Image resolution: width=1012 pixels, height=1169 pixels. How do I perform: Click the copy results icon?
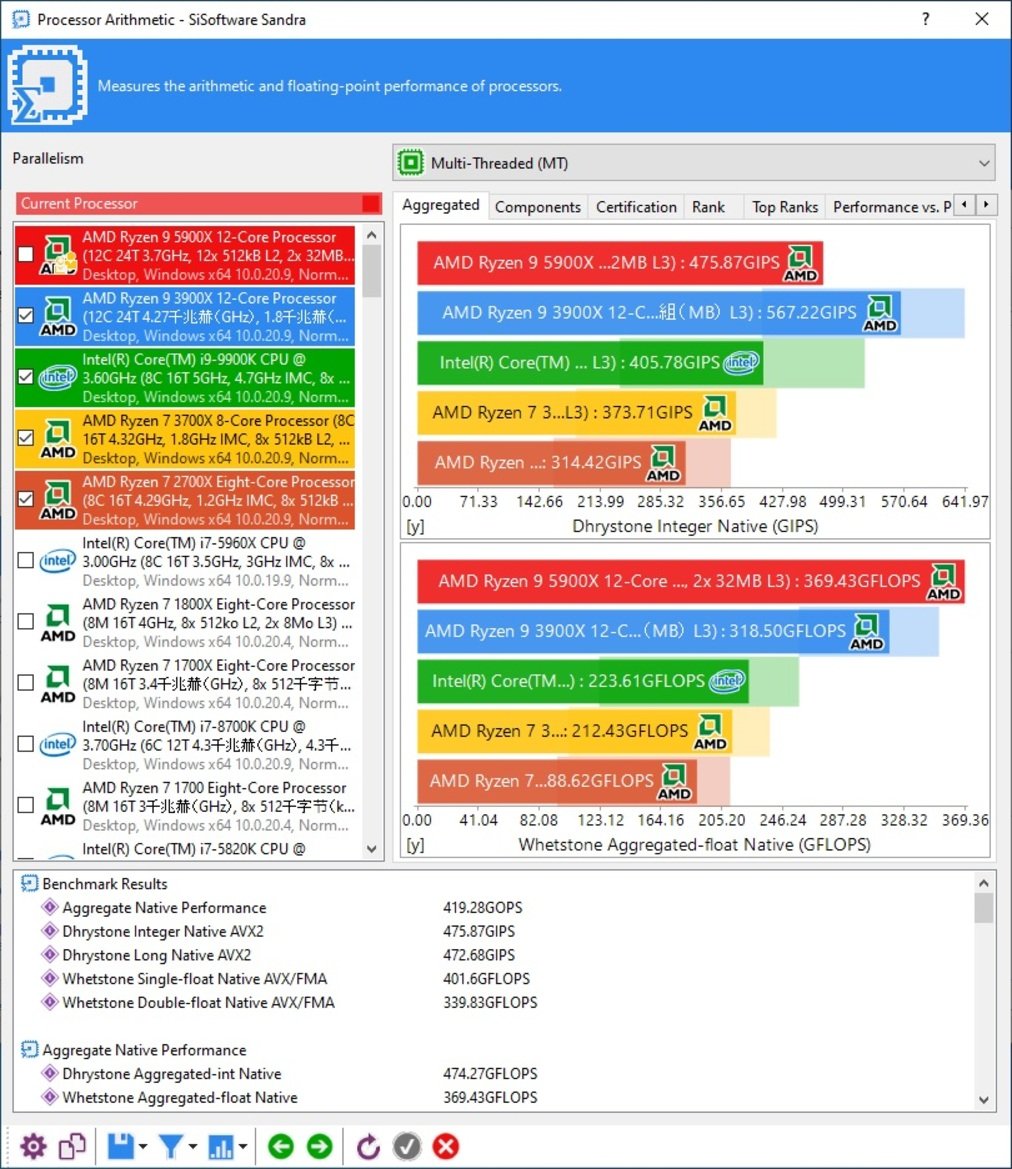click(72, 1147)
